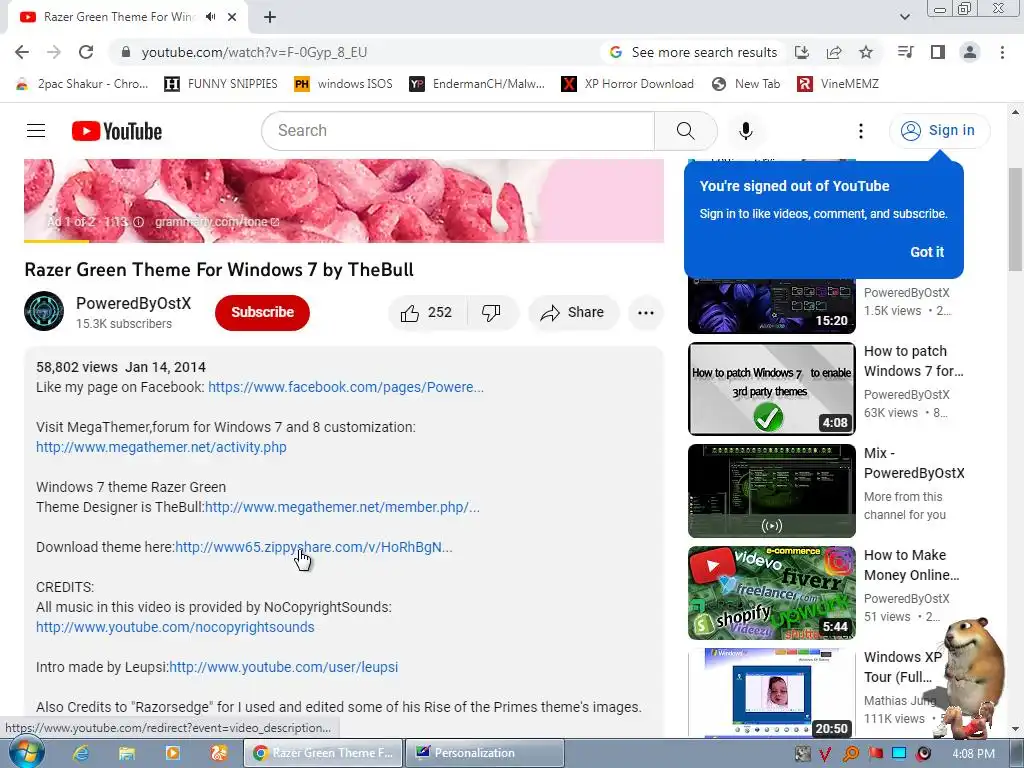Open the VineMEMZ bookmark

click(x=838, y=84)
